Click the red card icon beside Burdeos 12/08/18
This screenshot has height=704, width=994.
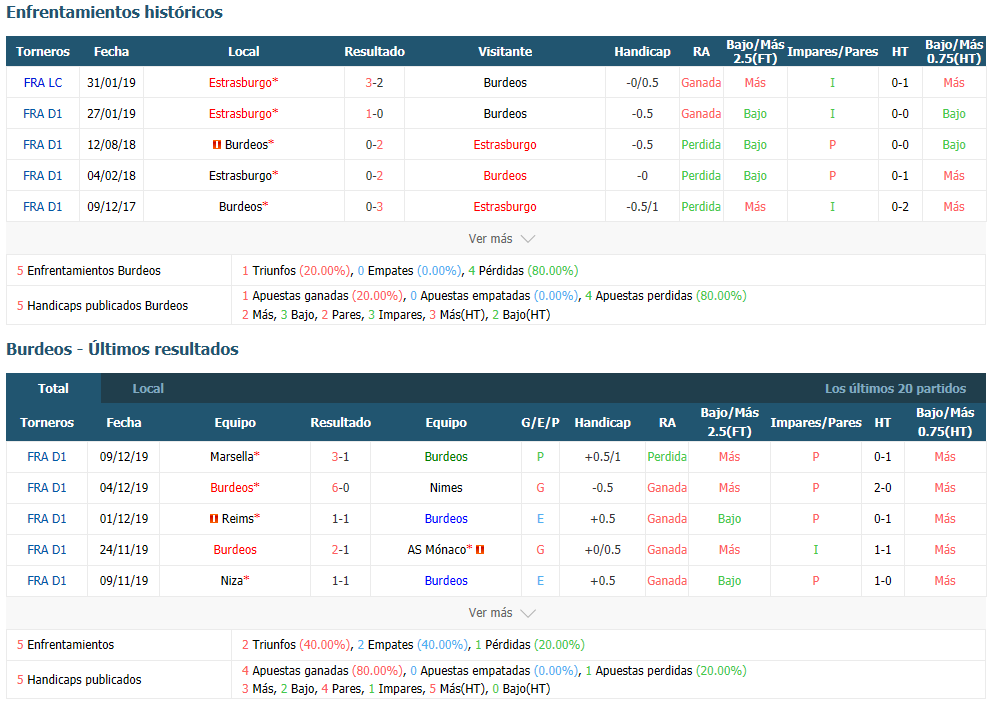(x=217, y=144)
